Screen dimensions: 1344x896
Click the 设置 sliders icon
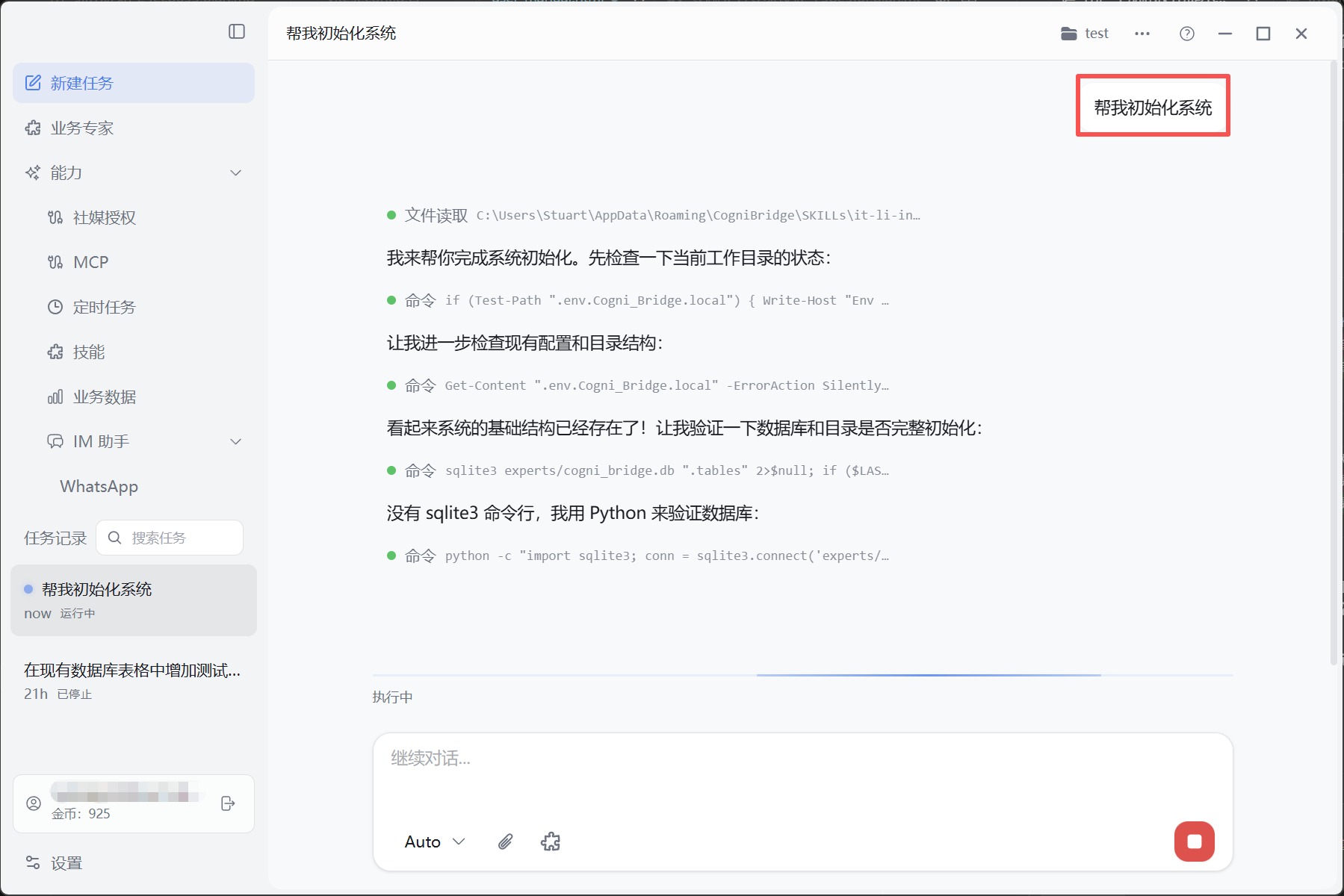(33, 862)
